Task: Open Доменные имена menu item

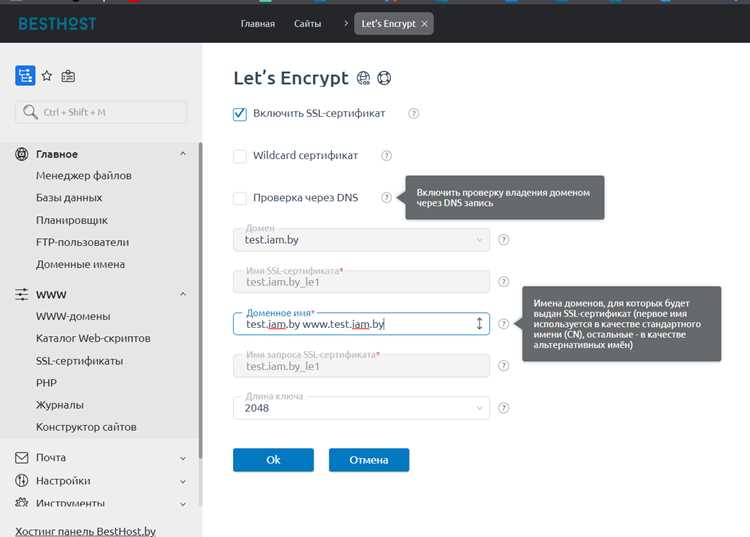Action: click(x=80, y=264)
